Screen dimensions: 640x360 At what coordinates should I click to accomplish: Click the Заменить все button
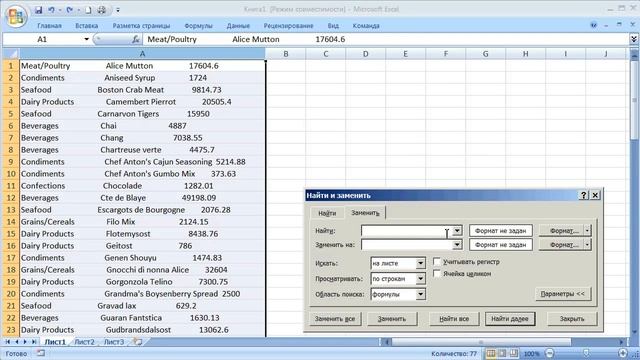pos(335,319)
